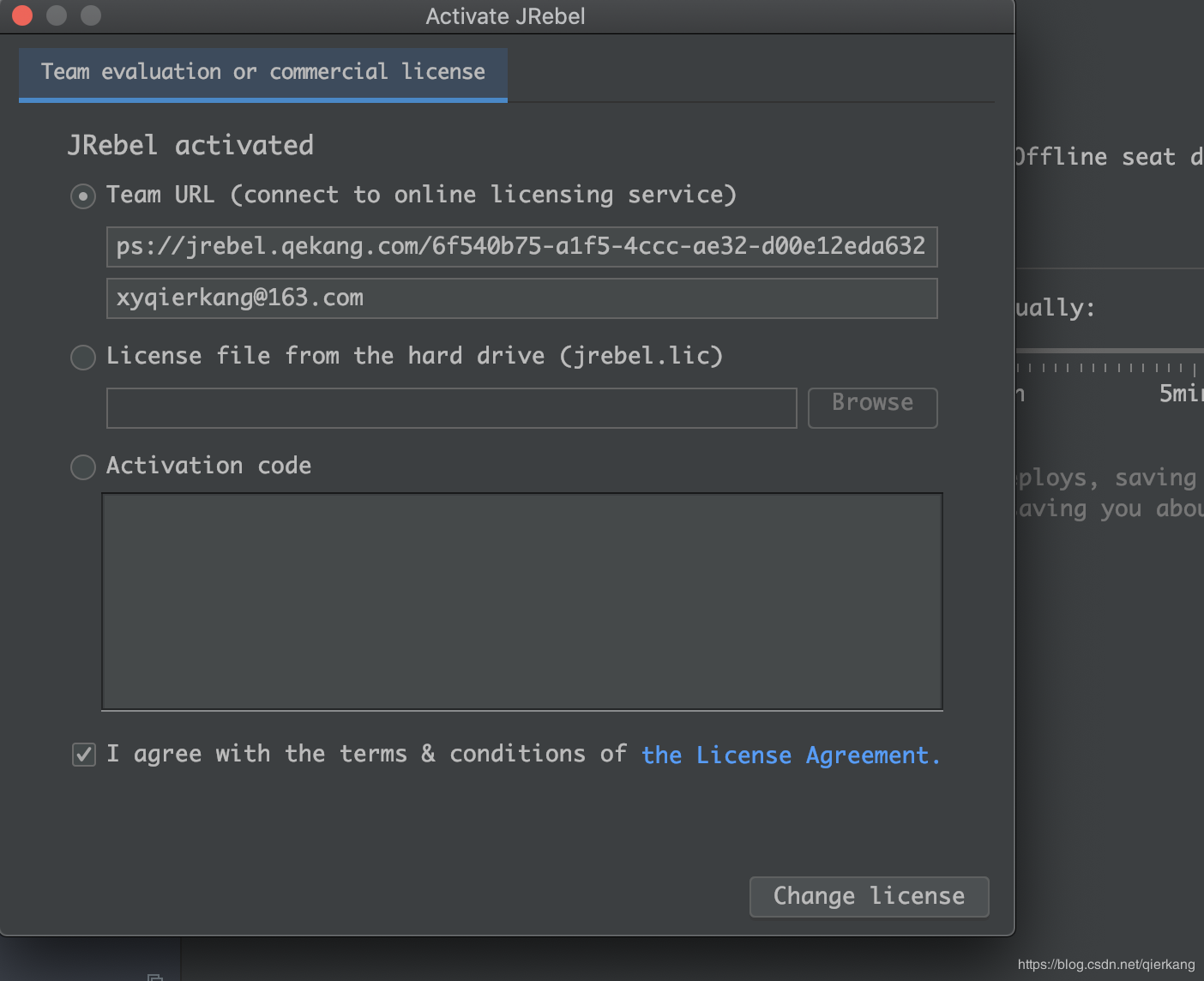Click the Team URL address field
This screenshot has height=981, width=1204.
(x=521, y=247)
